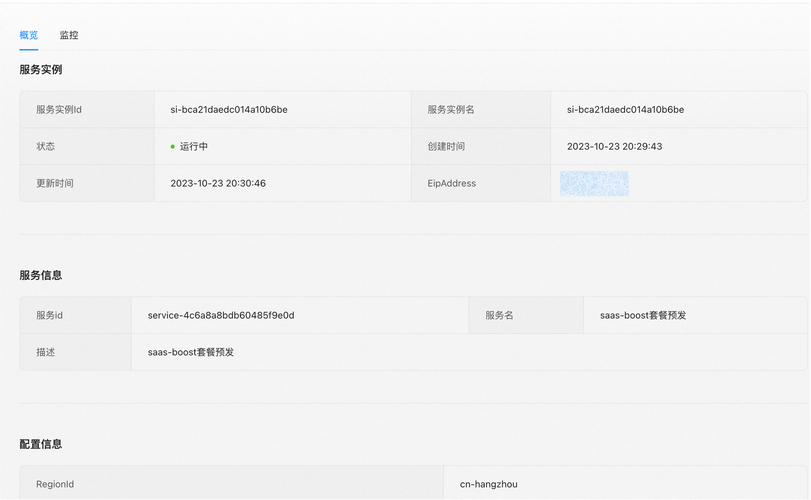Click the blurred EipAddress value
Screen dimensions: 811x500
(x=594, y=183)
